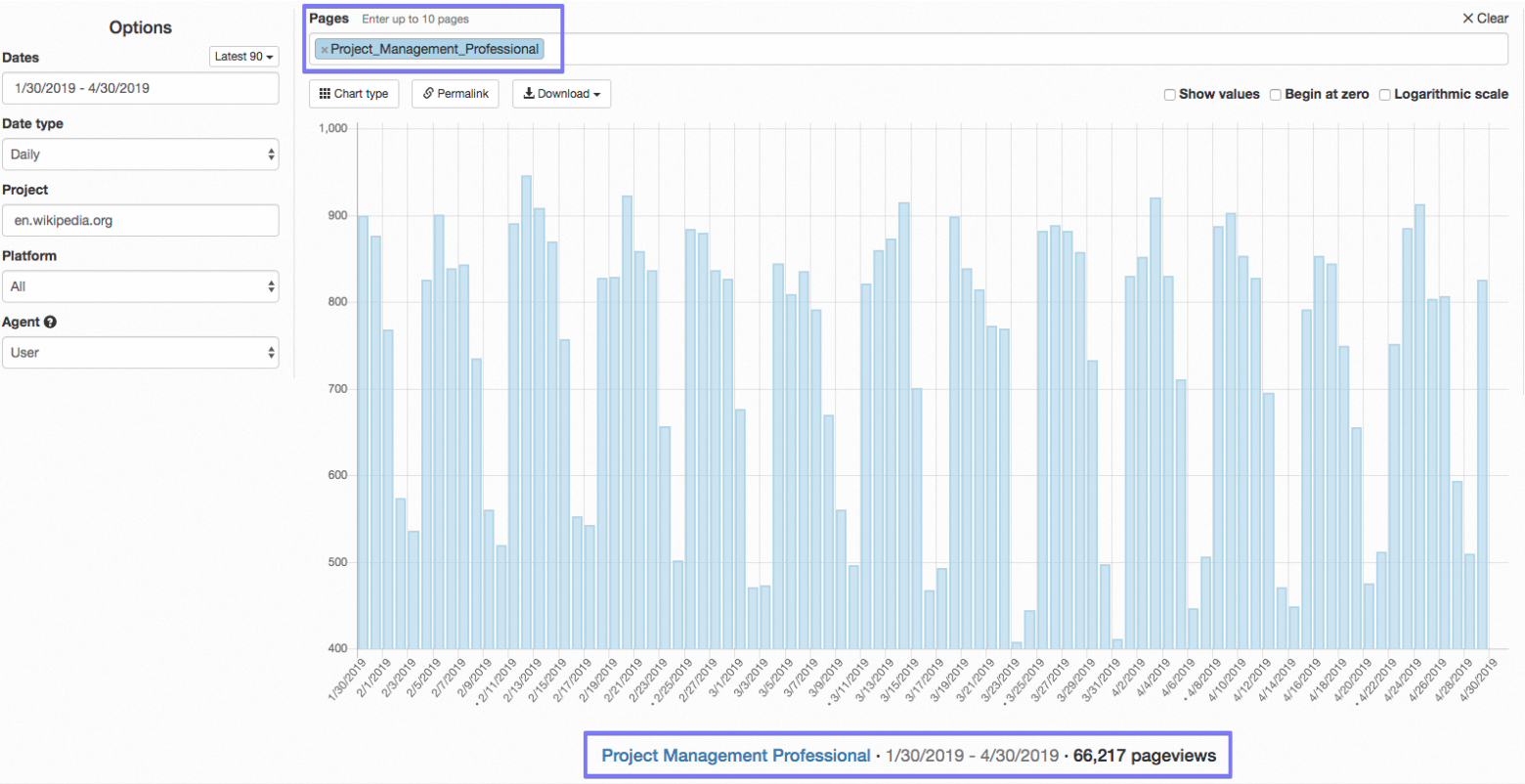Open the Project Management Professional article link
1525x784 pixels.
(735, 756)
